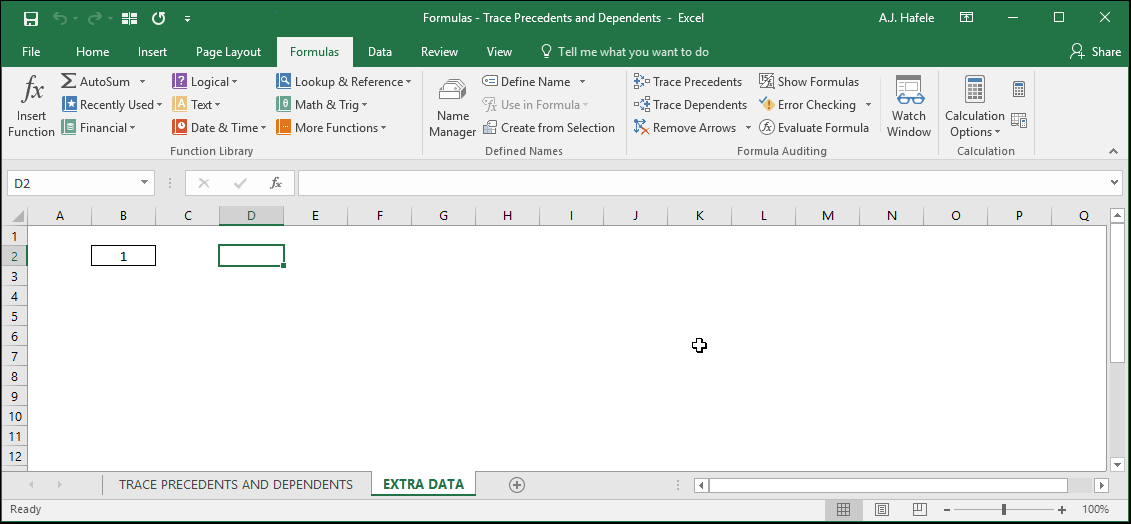1131x524 pixels.
Task: Switch to the Data tab
Action: click(x=380, y=52)
